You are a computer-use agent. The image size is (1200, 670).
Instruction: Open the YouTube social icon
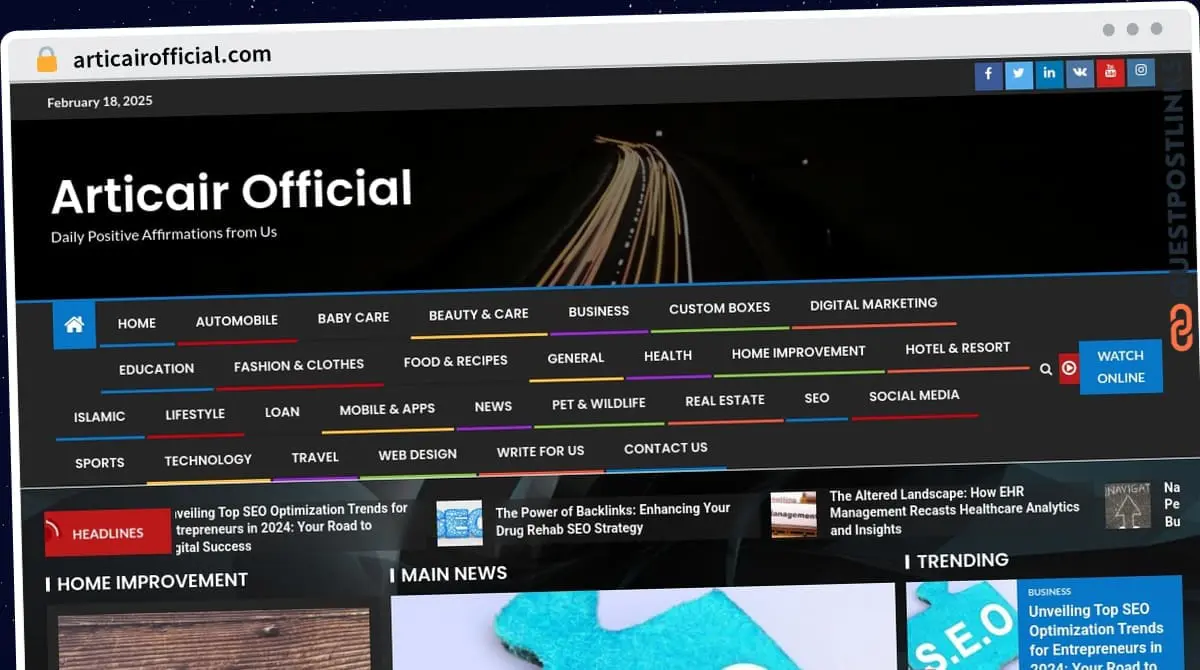point(1110,72)
